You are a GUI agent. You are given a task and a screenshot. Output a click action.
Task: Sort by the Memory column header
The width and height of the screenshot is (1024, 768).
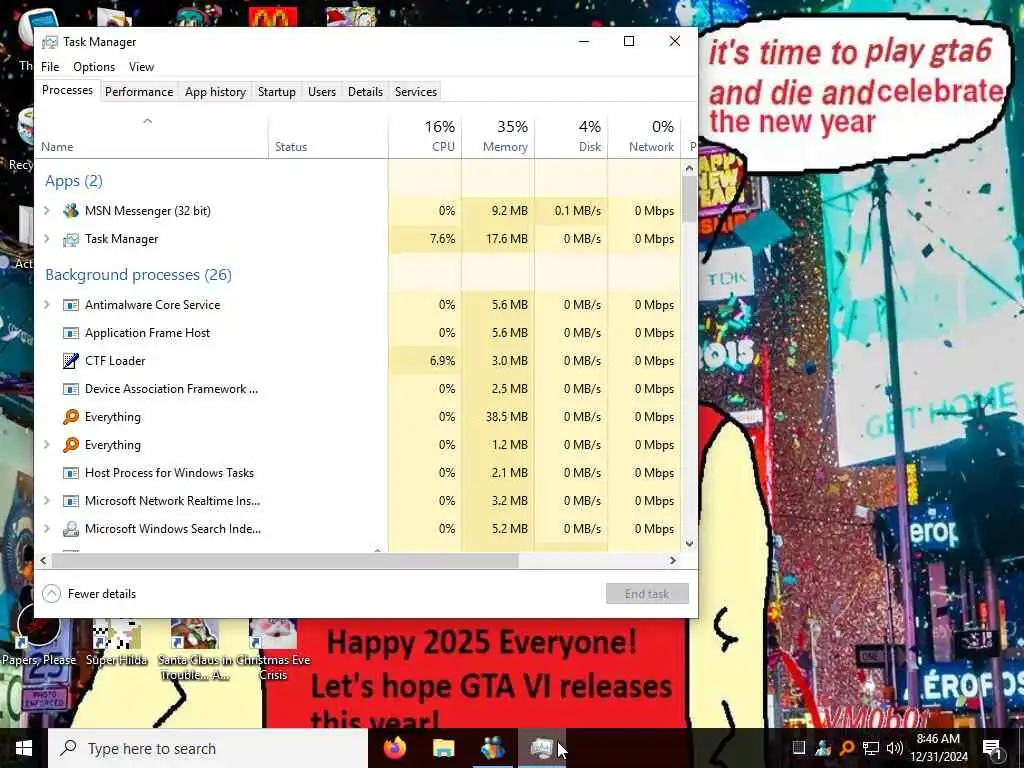[498, 137]
